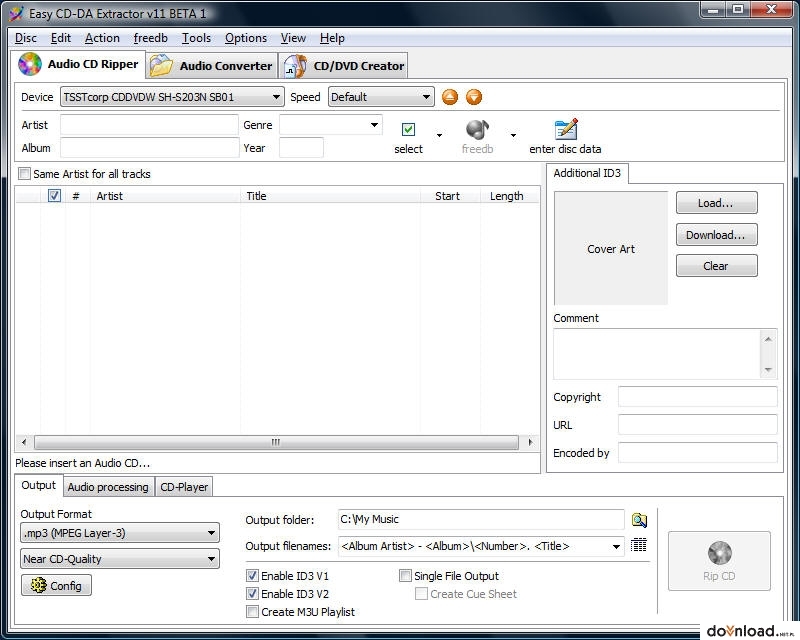This screenshot has width=800, height=640.
Task: Click the select tracks checkmark icon
Action: pyautogui.click(x=408, y=129)
